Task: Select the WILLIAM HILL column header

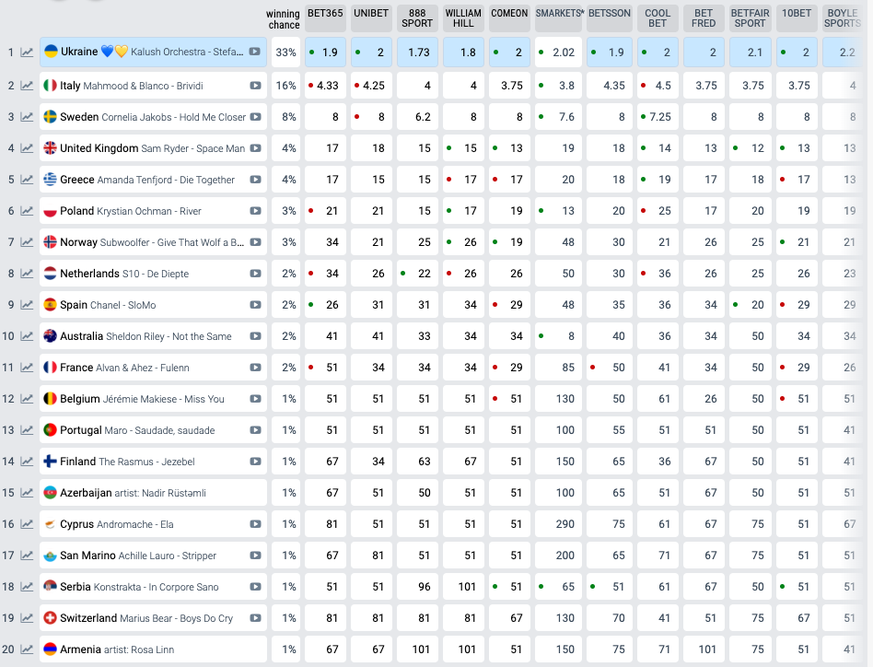Action: click(463, 18)
